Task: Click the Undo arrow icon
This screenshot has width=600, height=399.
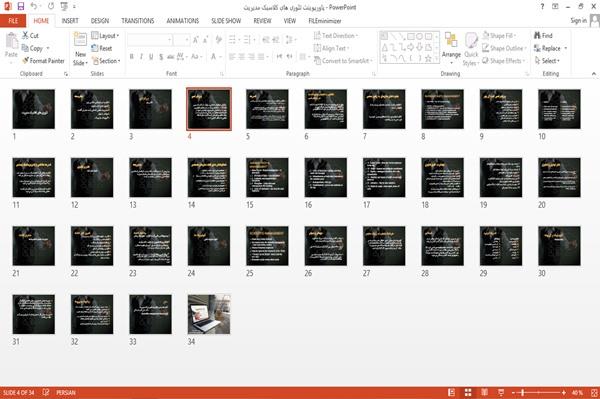Action: (34, 7)
